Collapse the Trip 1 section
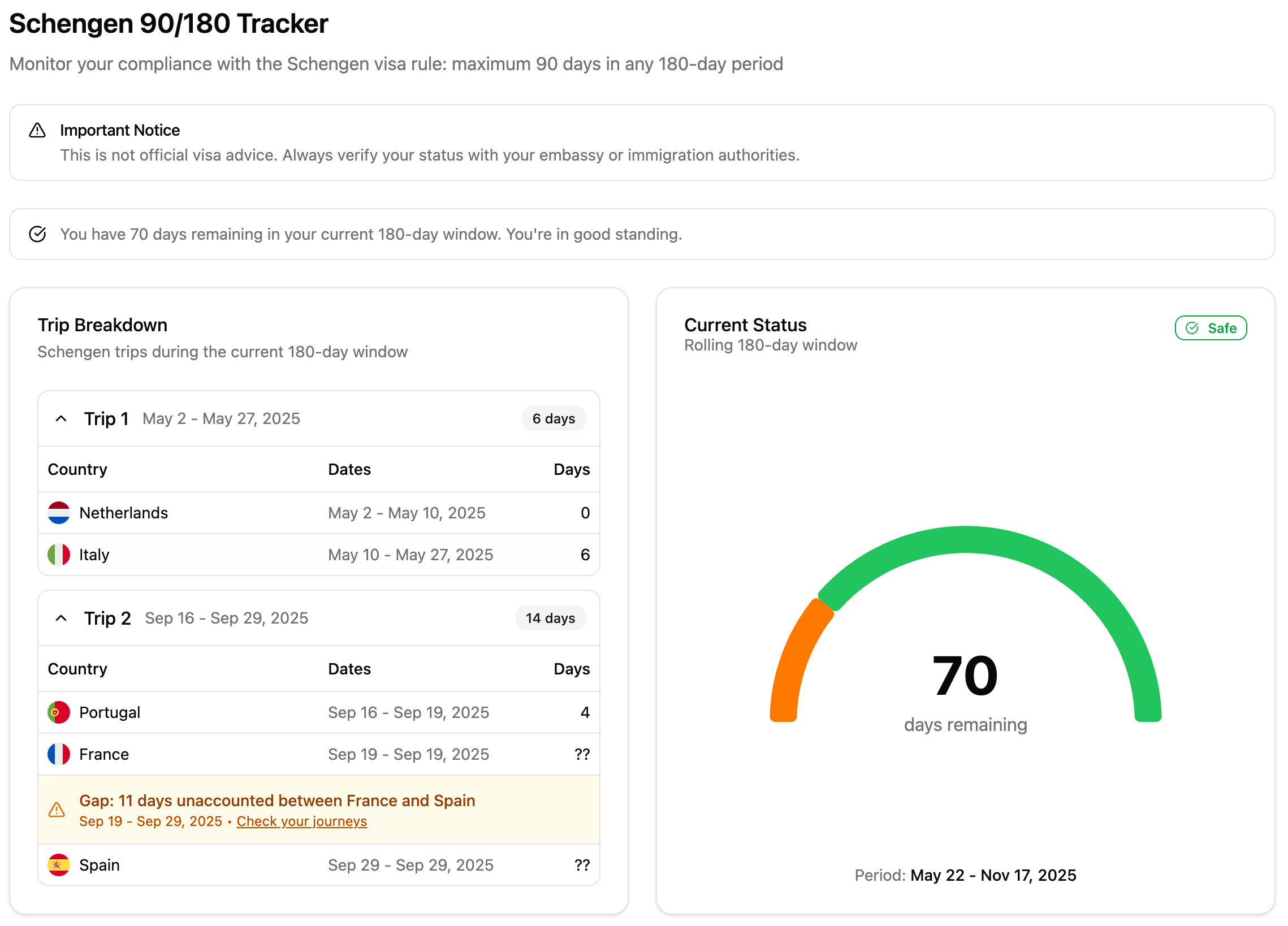This screenshot has width=1288, height=926. pyautogui.click(x=61, y=418)
